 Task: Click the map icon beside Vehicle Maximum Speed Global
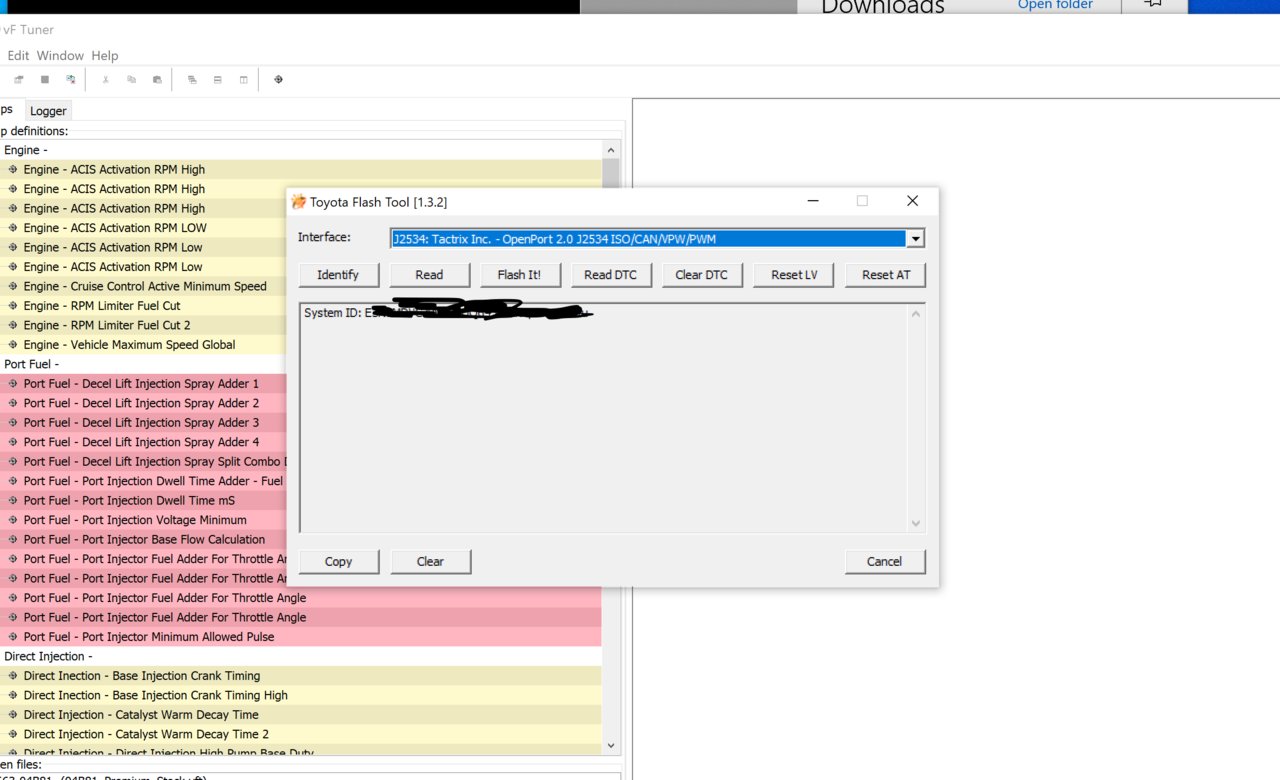[13, 345]
